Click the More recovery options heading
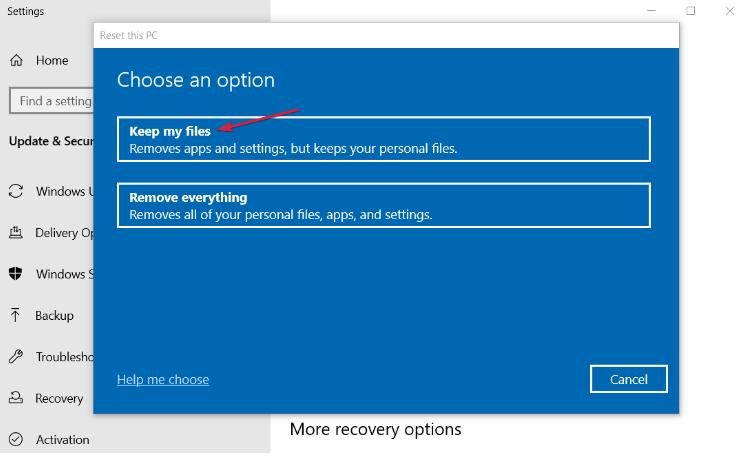The height and width of the screenshot is (459, 738). click(376, 429)
